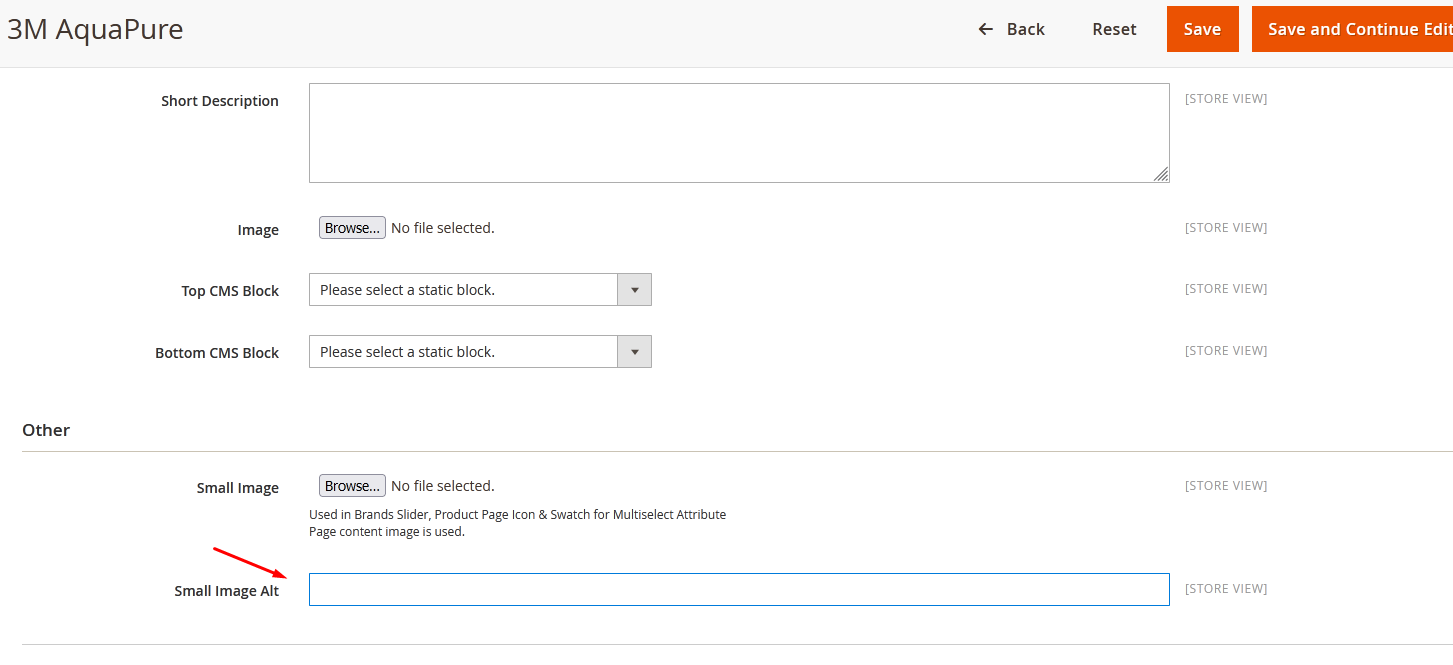Screen dimensions: 1453x665
Task: Click the resize grip of Short Description
Action: click(x=1161, y=174)
